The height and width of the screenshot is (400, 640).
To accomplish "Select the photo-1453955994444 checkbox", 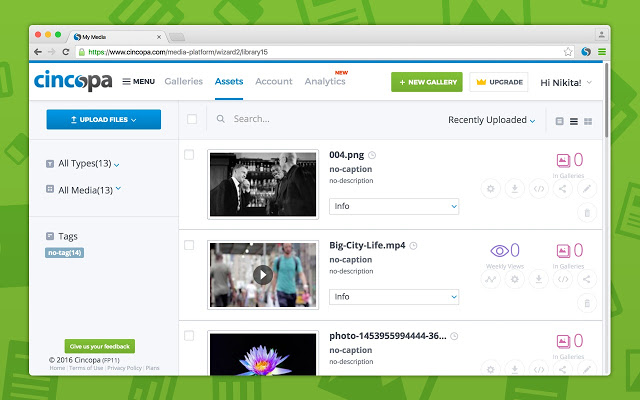I will pos(189,336).
